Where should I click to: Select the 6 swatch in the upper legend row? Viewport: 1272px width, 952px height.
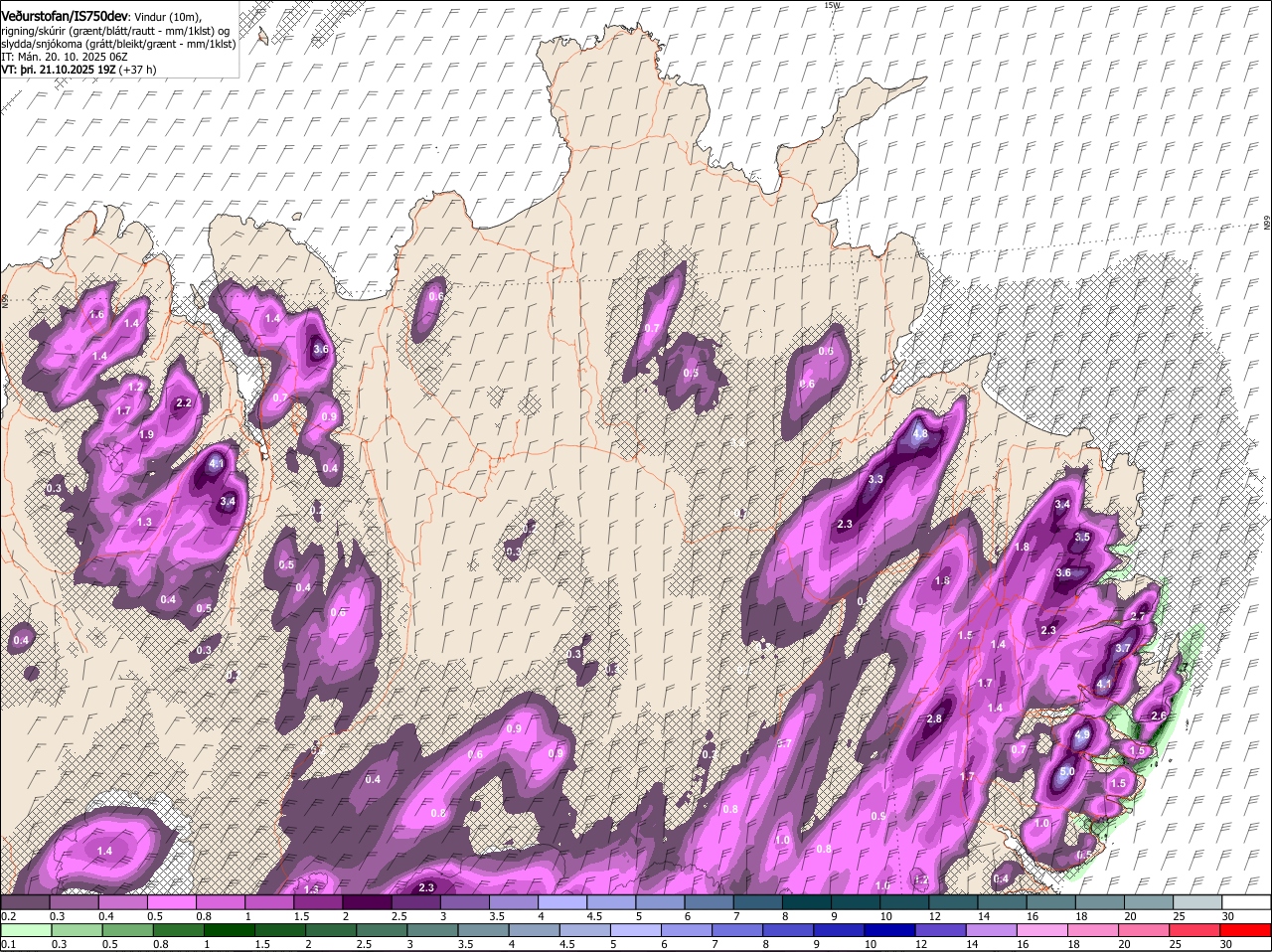(x=710, y=901)
